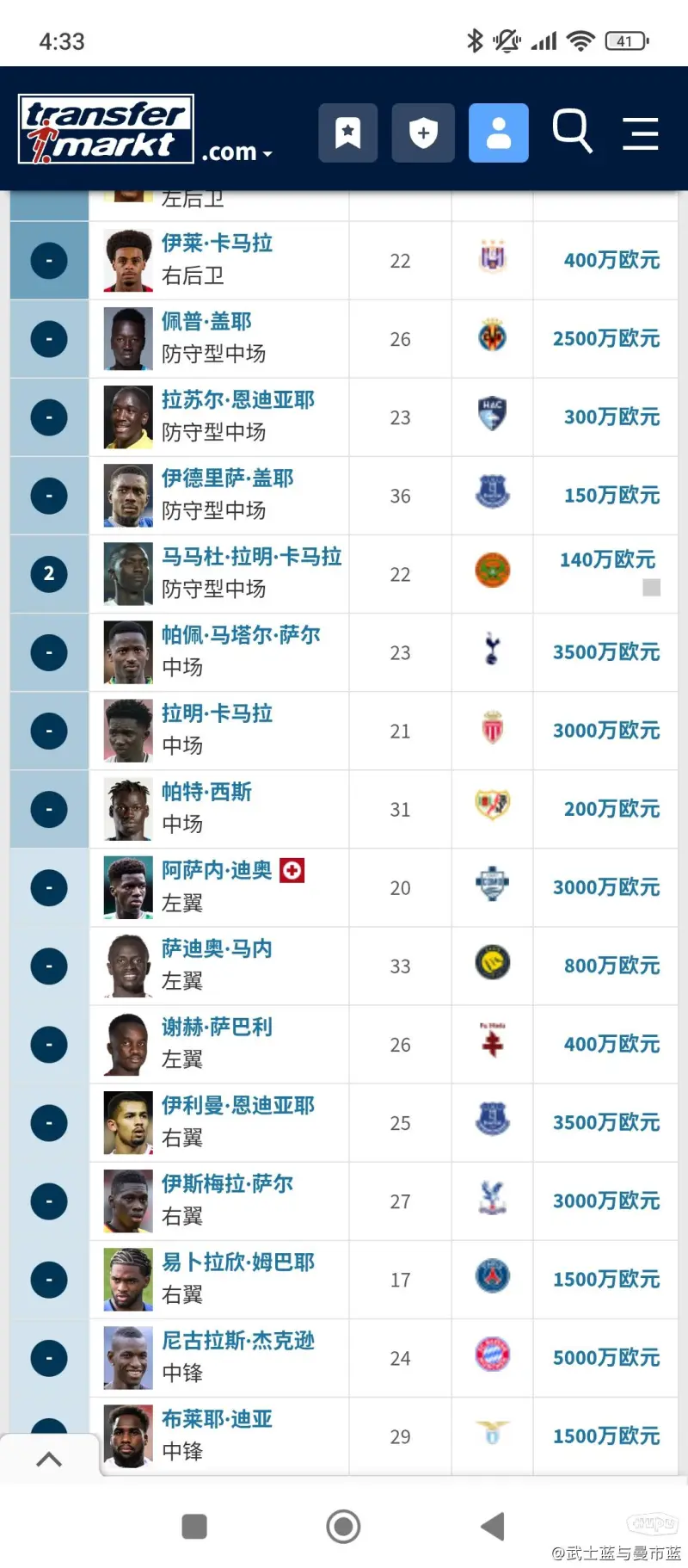This screenshot has width=688, height=1568.
Task: Tap number 2 shirt badge
Action: [49, 574]
